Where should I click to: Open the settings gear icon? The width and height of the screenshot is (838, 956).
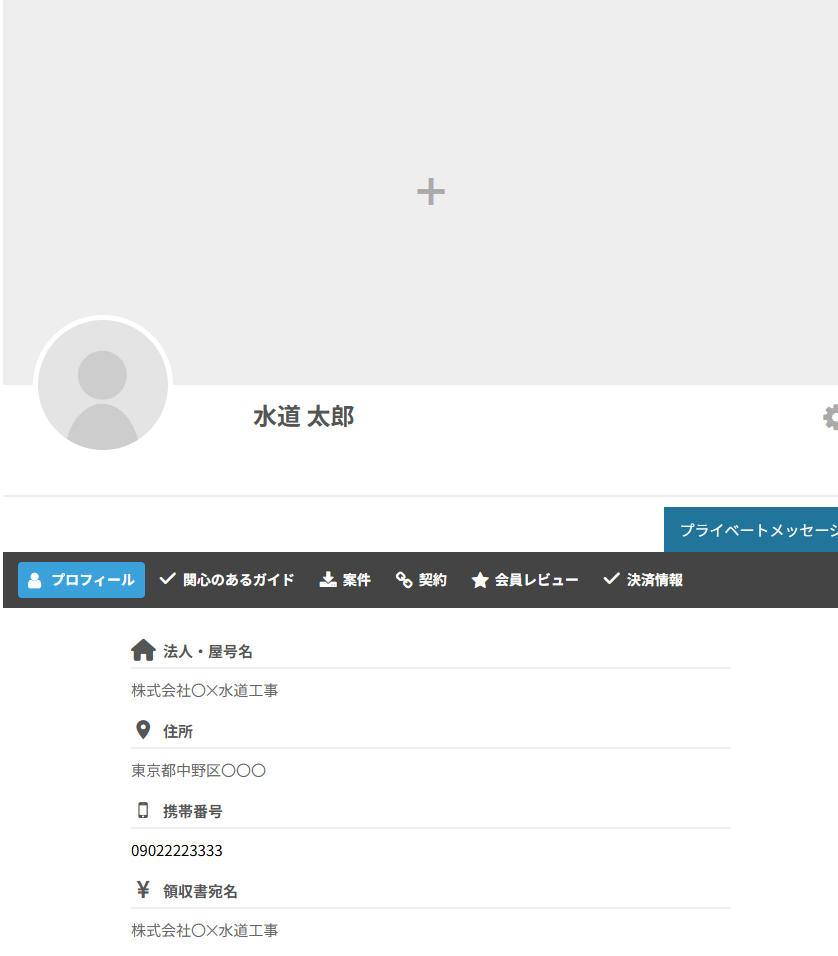pos(831,417)
